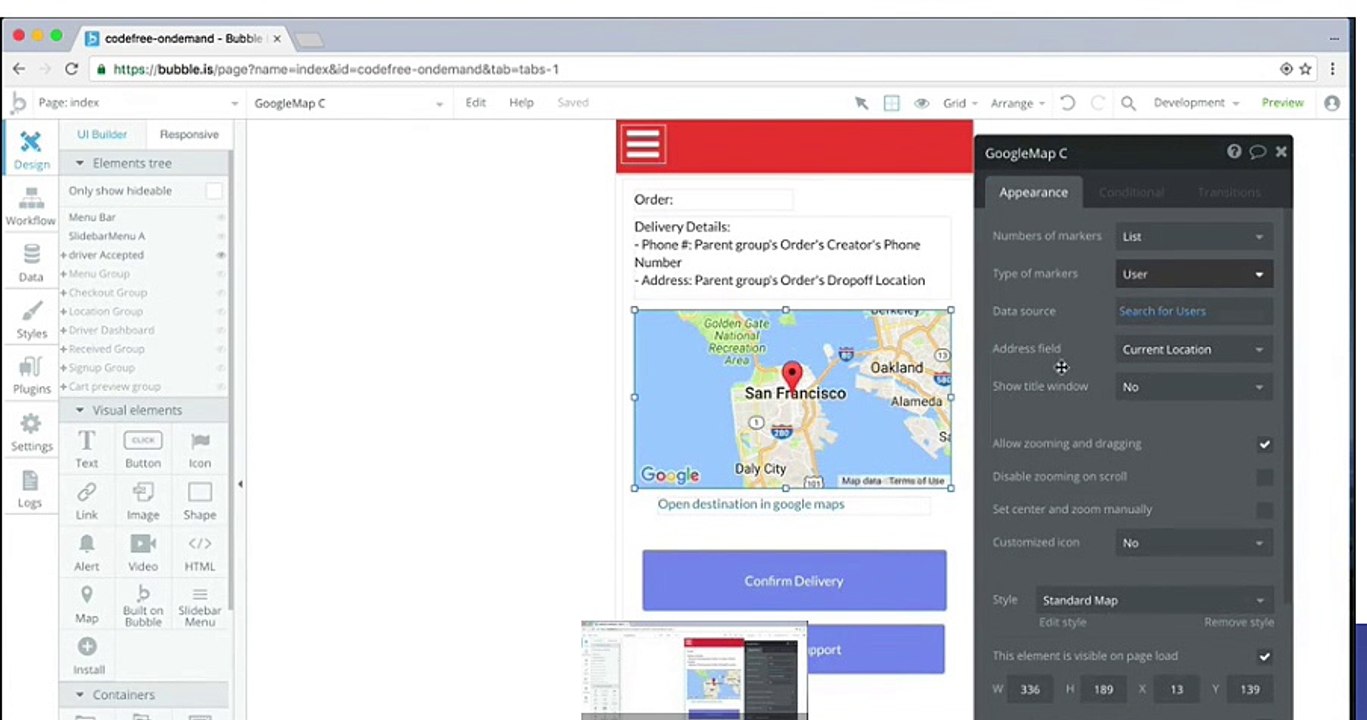The width and height of the screenshot is (1367, 720).
Task: Select the HTML visual element
Action: tap(200, 553)
